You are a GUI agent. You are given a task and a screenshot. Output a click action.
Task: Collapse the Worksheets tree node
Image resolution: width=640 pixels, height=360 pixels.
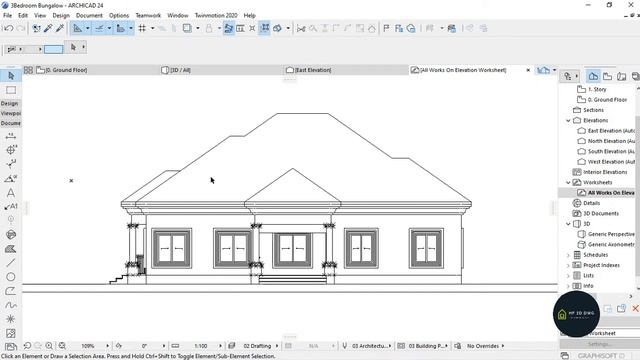(x=568, y=182)
